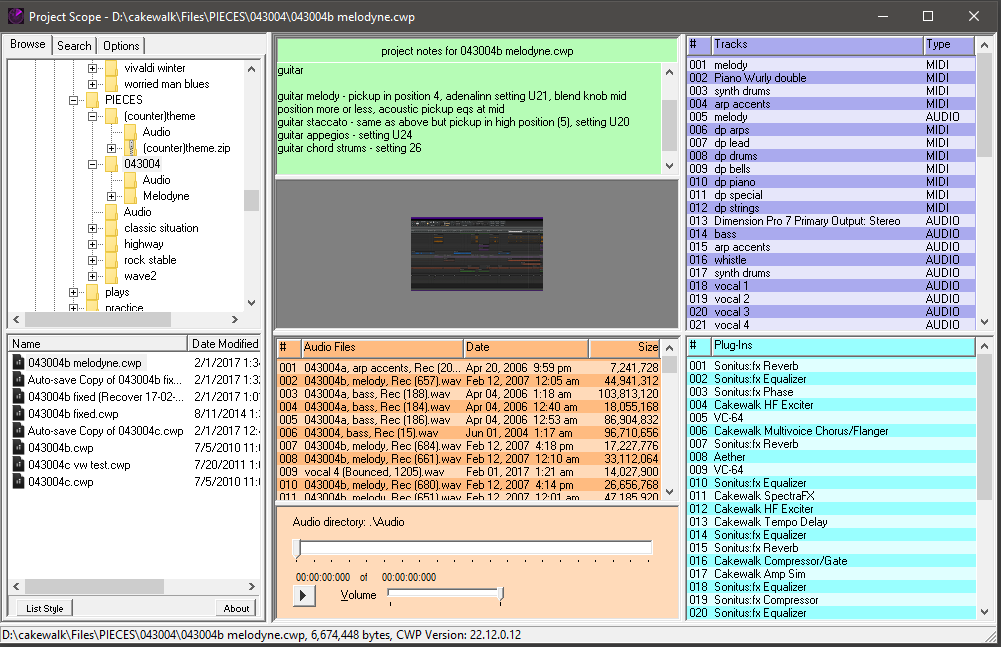Click the highway folder icon
The height and width of the screenshot is (647, 1001).
[x=111, y=243]
